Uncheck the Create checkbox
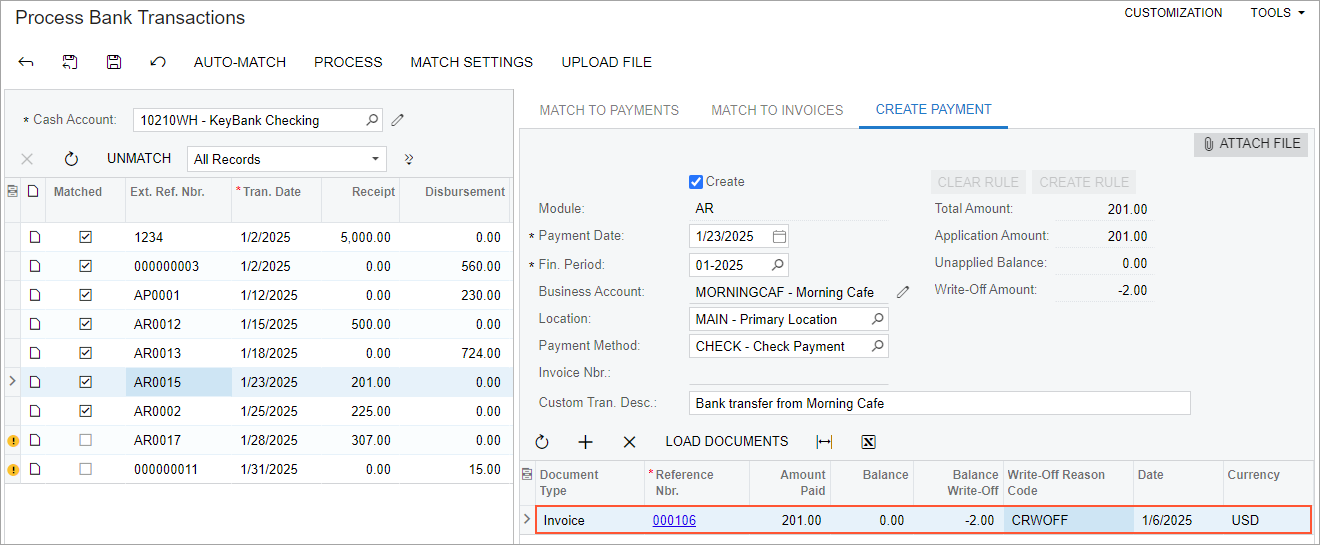 (x=696, y=182)
